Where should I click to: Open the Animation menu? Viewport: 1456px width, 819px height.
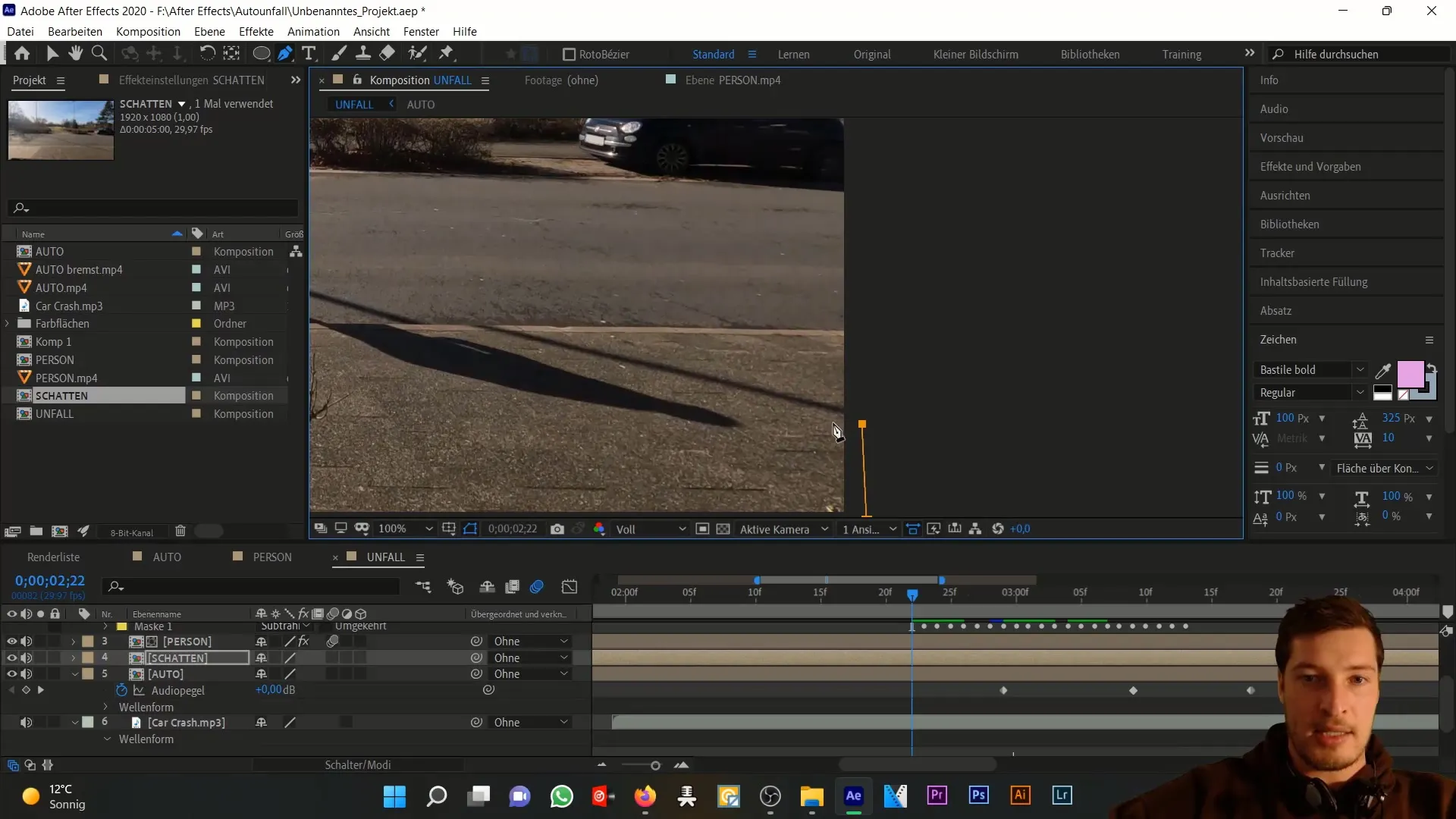click(313, 32)
